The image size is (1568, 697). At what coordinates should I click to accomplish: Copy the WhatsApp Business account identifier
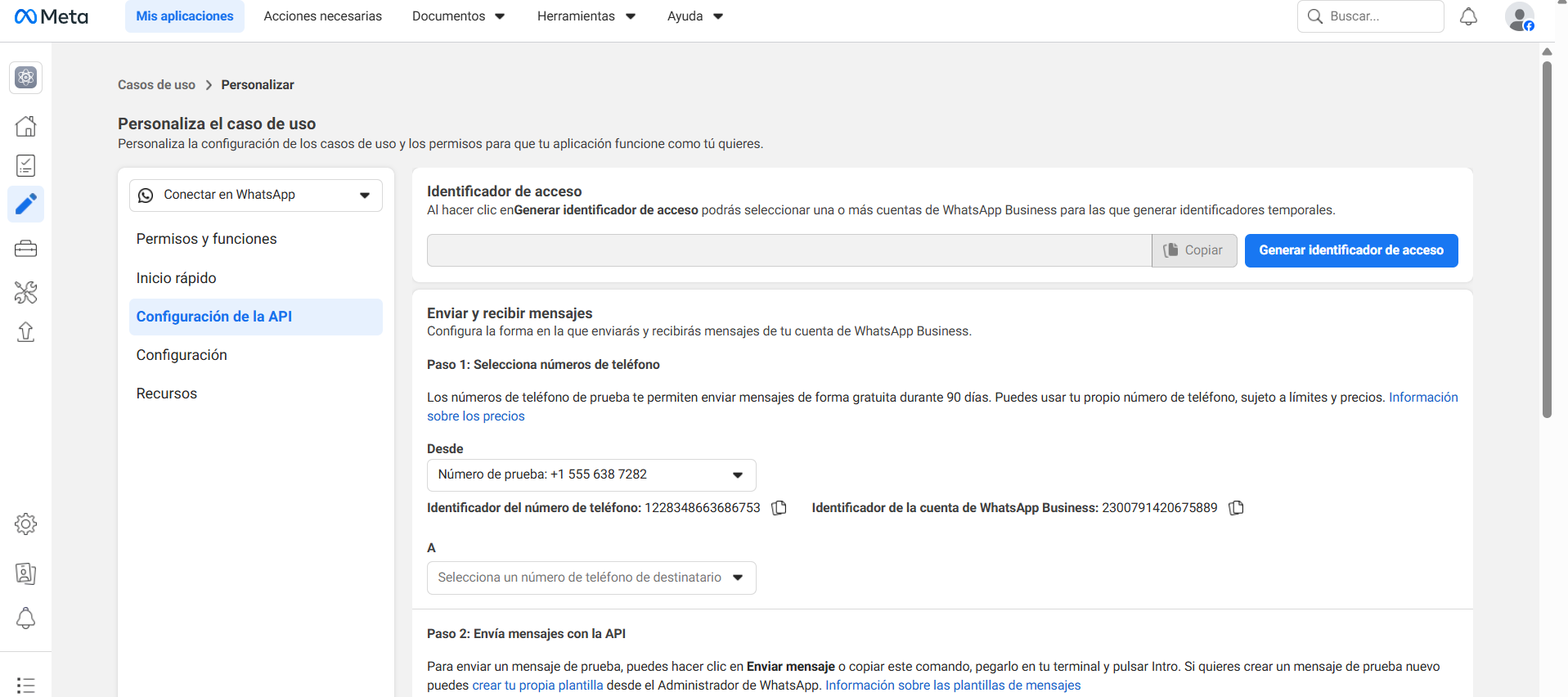1237,508
